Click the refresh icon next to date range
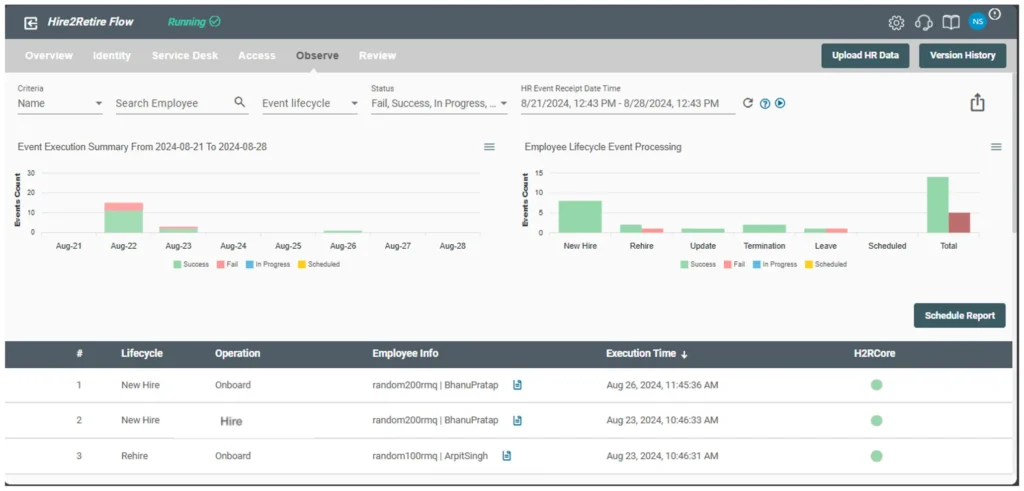 click(748, 103)
